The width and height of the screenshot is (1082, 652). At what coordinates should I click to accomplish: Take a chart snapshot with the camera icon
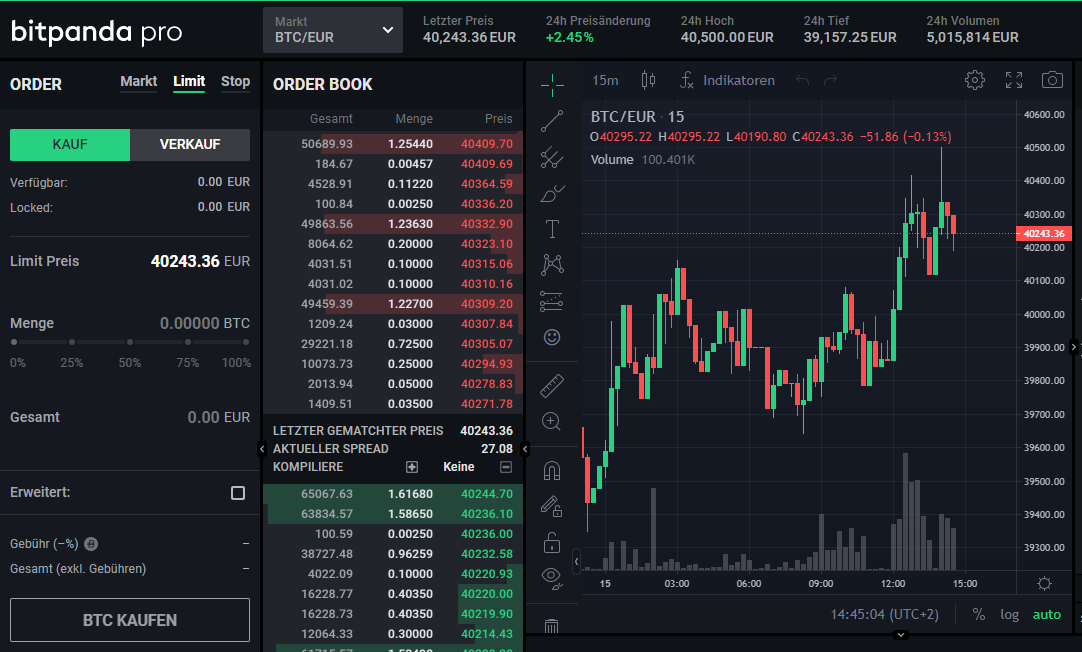(x=1052, y=80)
